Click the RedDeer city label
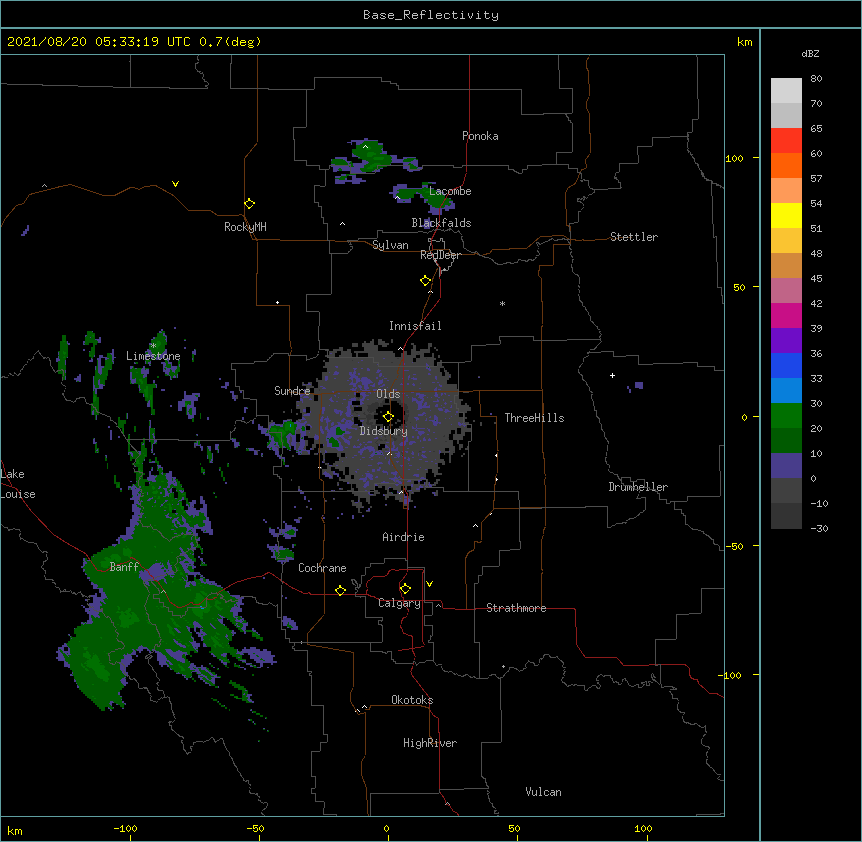Image resolution: width=862 pixels, height=842 pixels. point(440,255)
